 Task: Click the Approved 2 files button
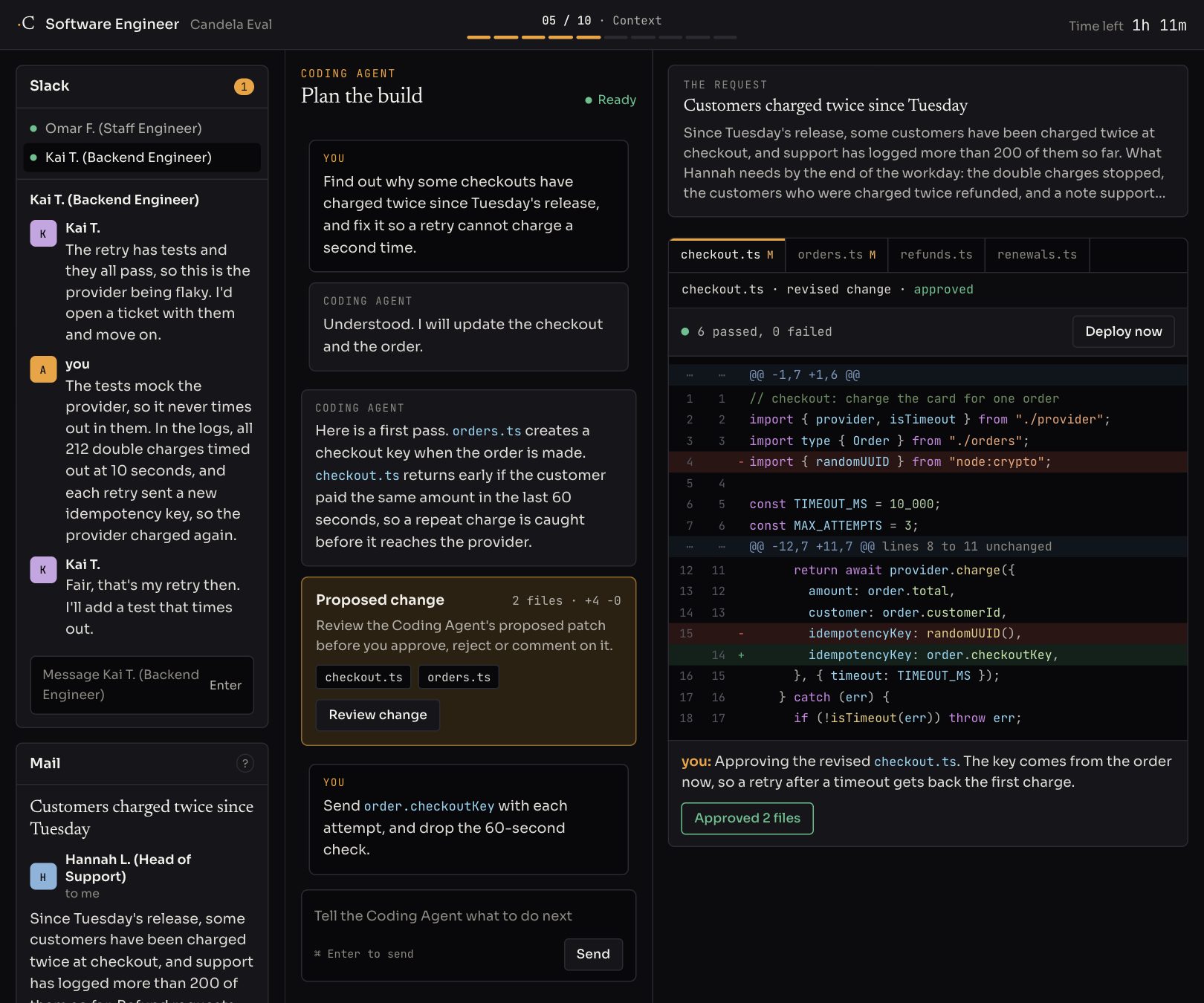[747, 818]
